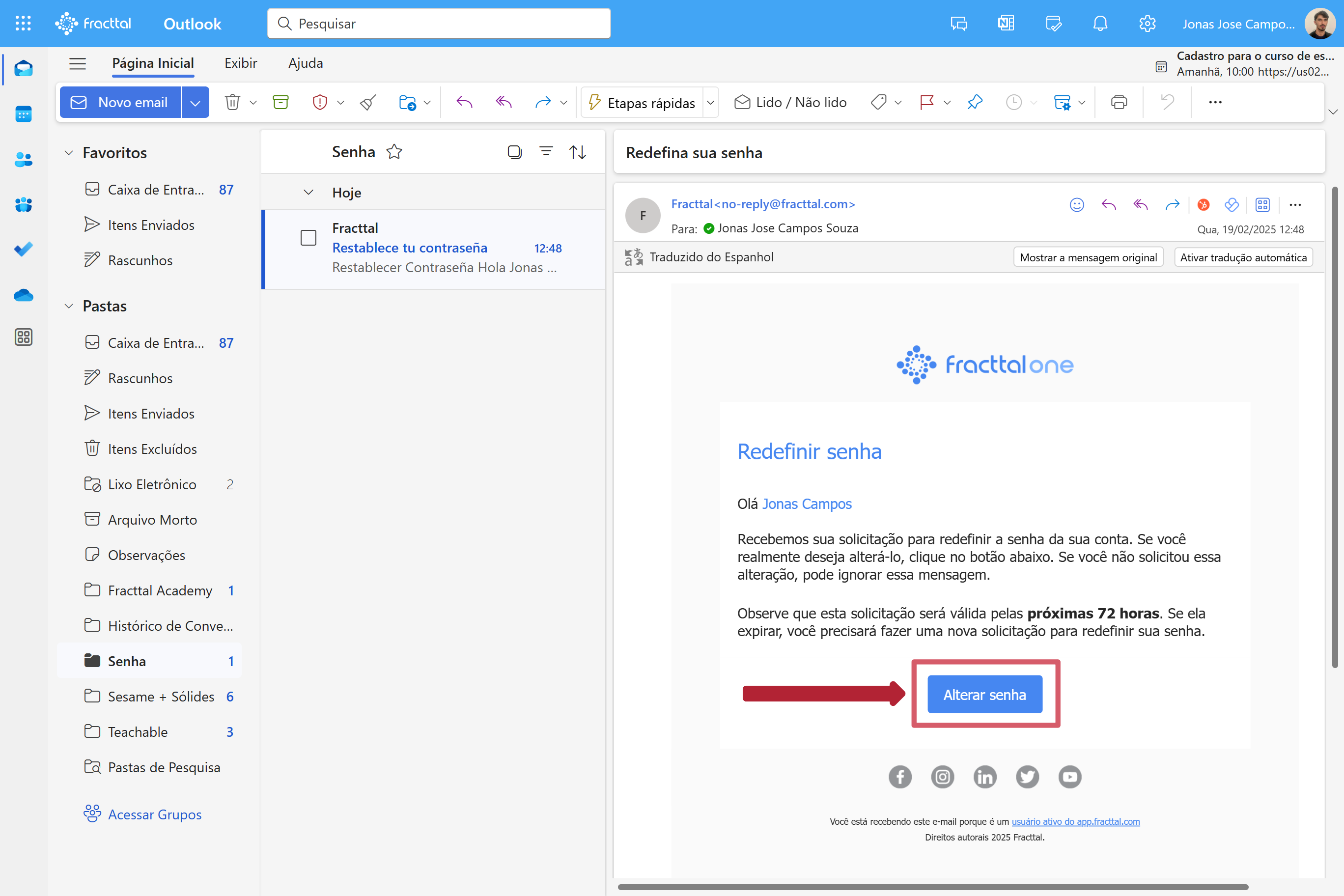Expand the ribbon chevron at right

click(1333, 112)
